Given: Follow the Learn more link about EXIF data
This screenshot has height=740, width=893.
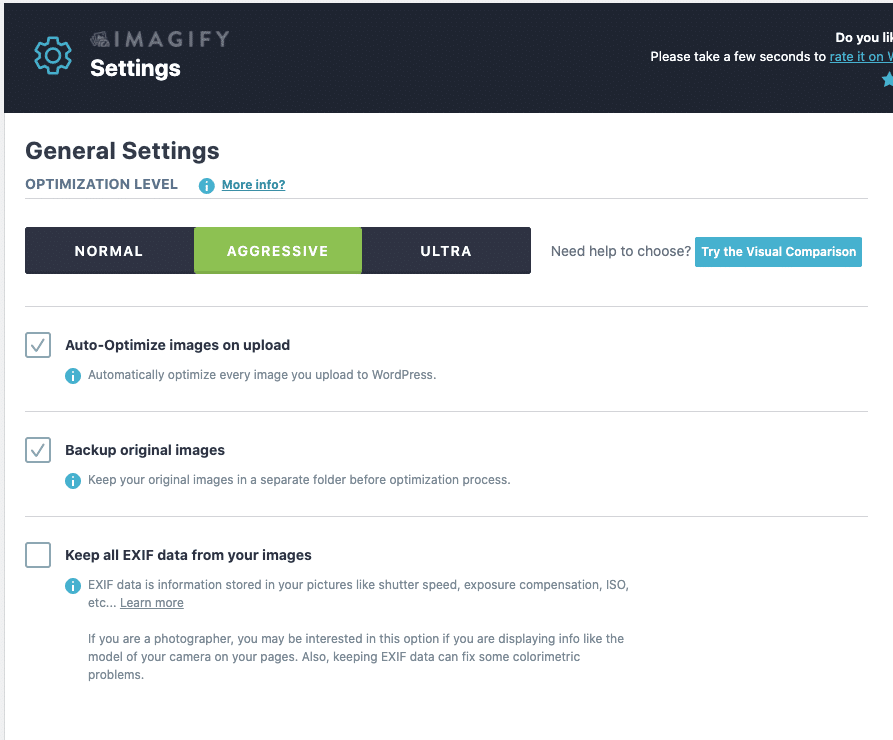Looking at the screenshot, I should pyautogui.click(x=151, y=602).
